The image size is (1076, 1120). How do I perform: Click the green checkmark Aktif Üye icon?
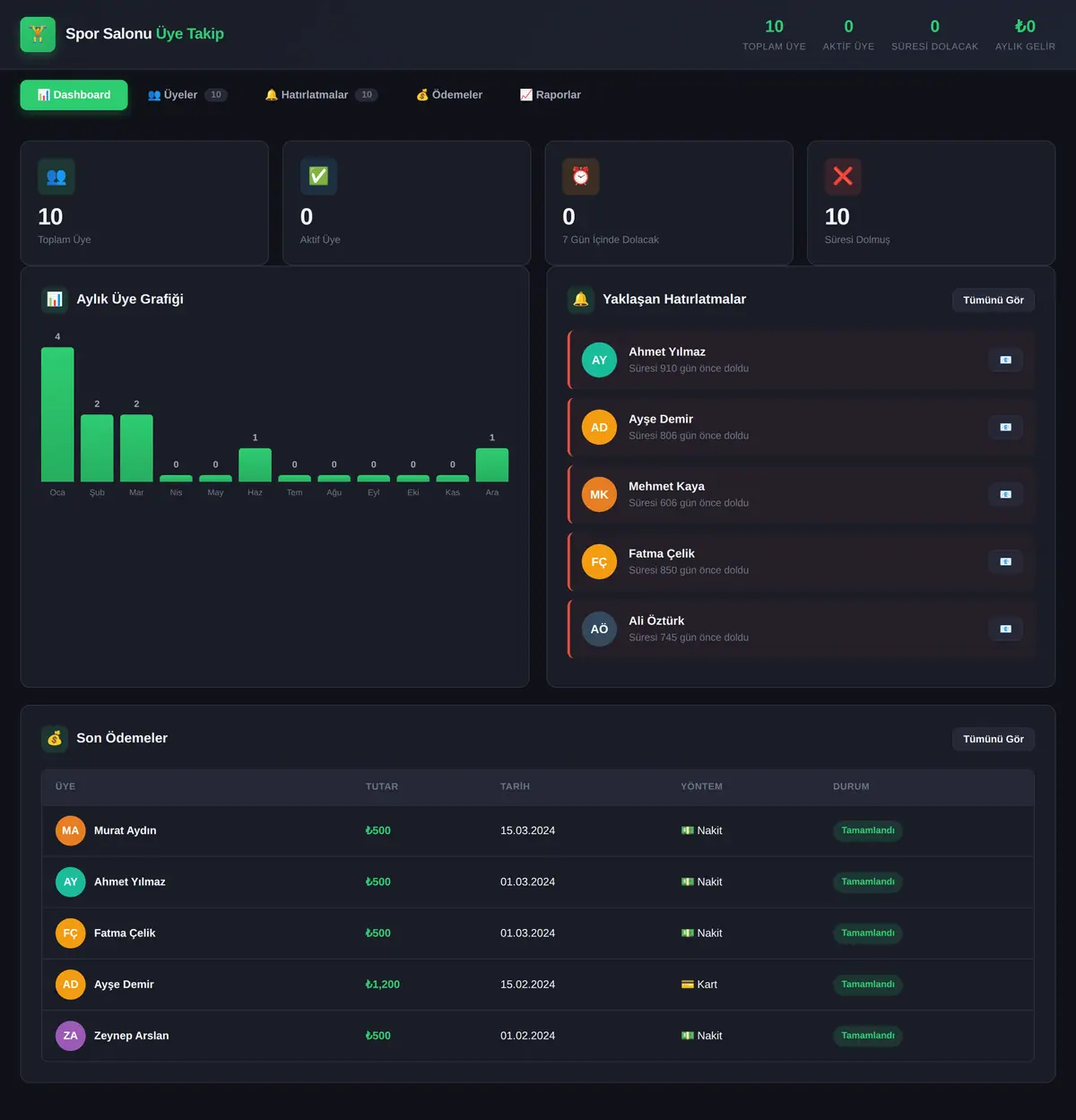coord(318,177)
